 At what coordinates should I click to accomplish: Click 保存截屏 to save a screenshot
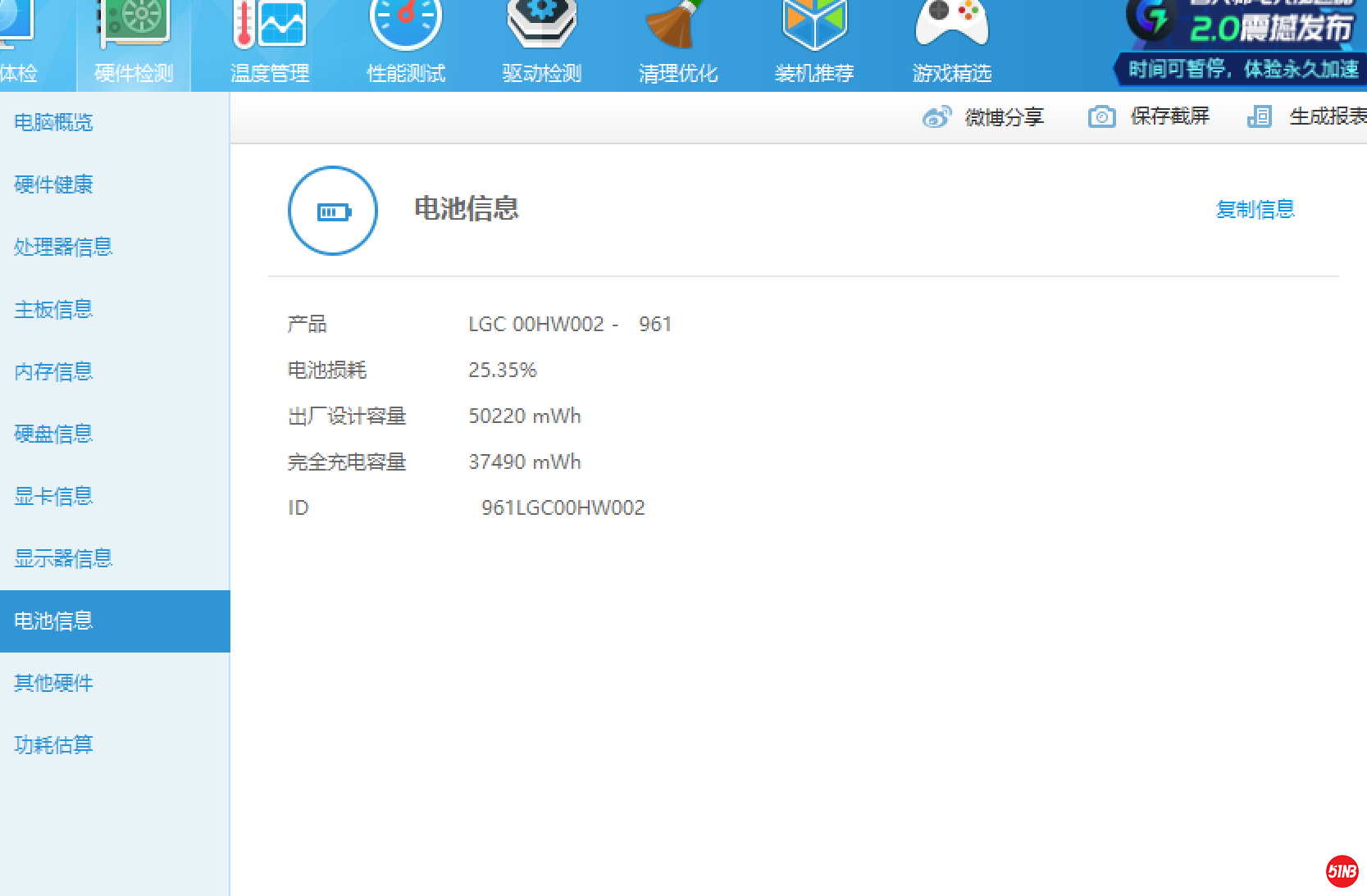tap(1149, 117)
